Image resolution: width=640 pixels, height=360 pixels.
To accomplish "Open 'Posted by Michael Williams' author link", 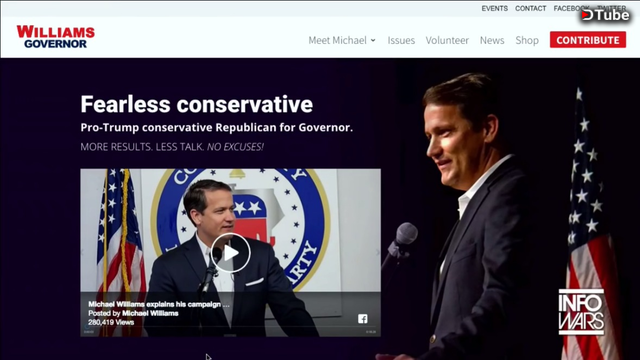I will (x=150, y=313).
